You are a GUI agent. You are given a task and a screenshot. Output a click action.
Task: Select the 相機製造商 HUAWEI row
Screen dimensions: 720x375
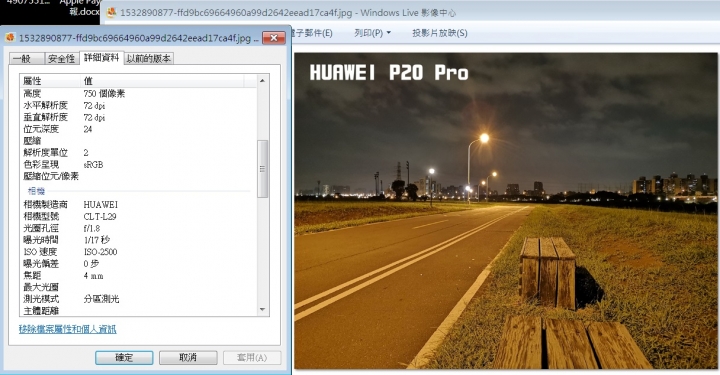click(x=138, y=204)
